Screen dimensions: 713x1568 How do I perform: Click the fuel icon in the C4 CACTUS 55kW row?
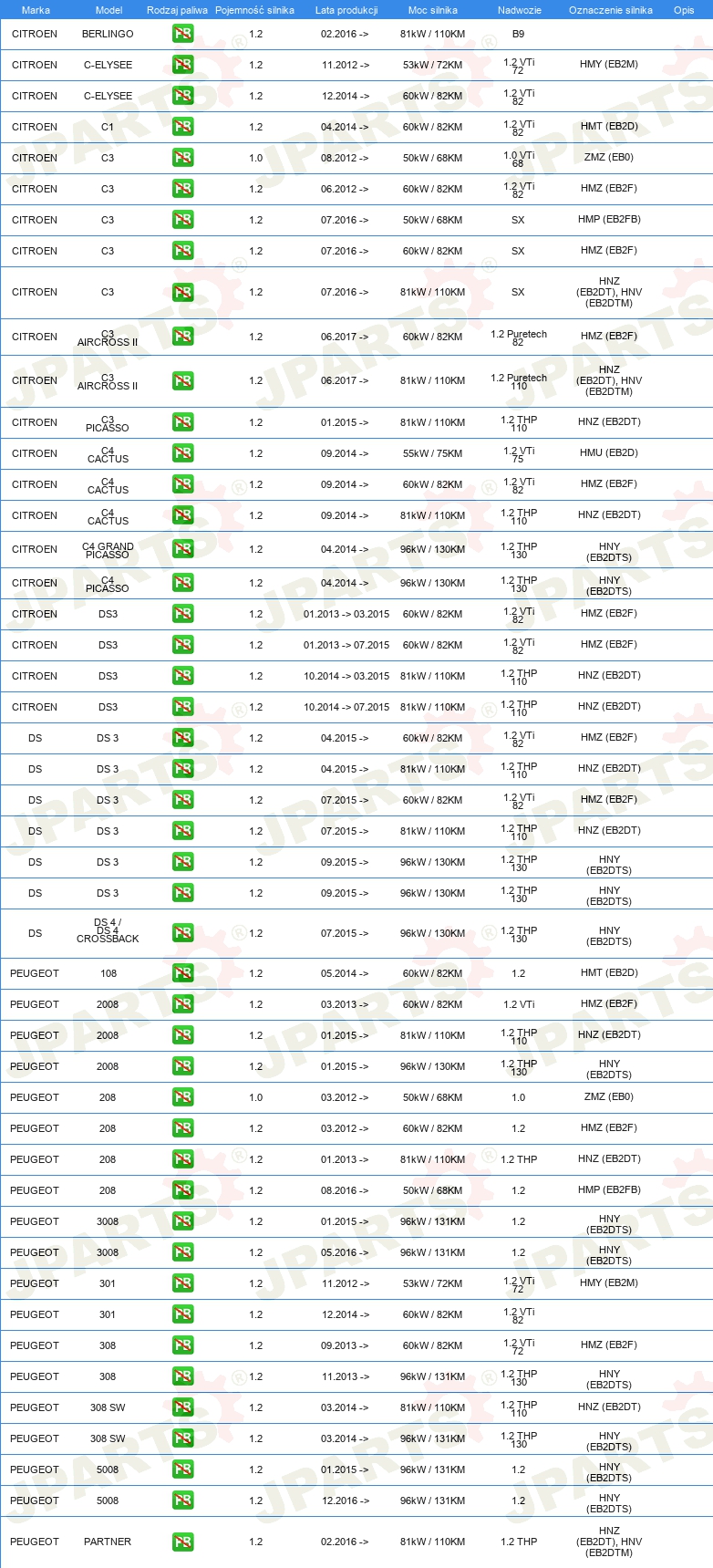tap(182, 453)
